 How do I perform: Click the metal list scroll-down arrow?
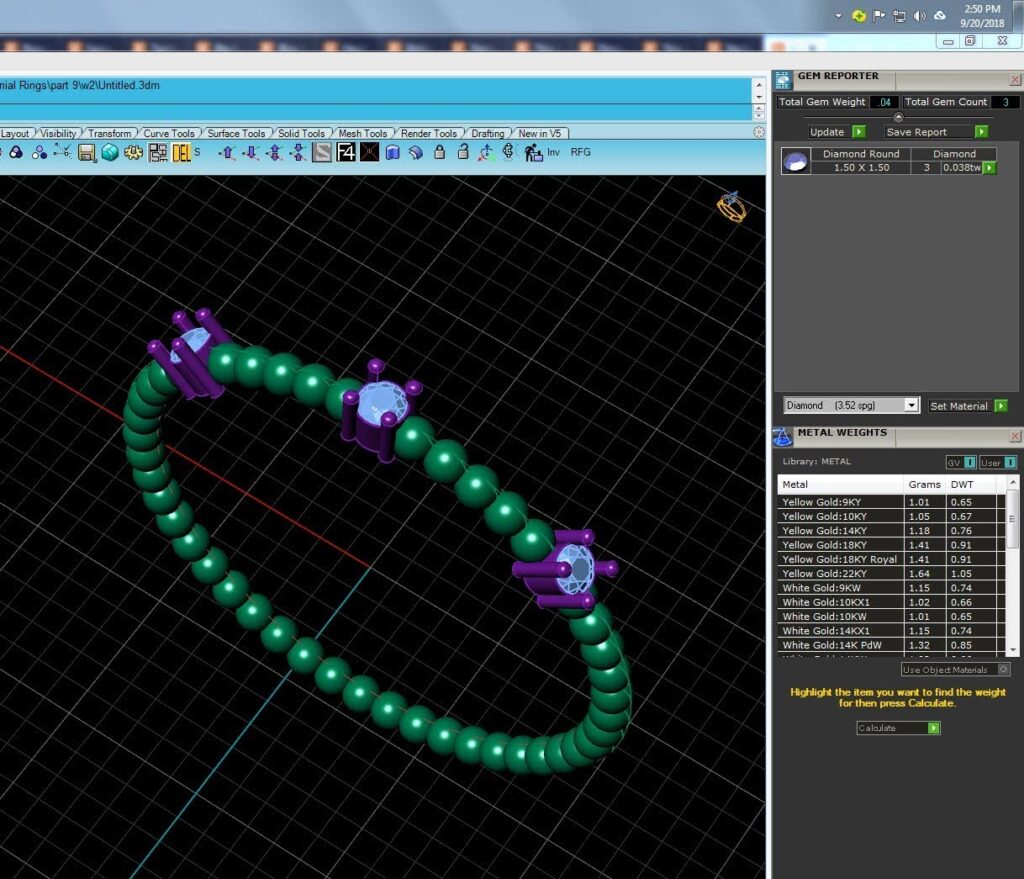(x=1013, y=650)
